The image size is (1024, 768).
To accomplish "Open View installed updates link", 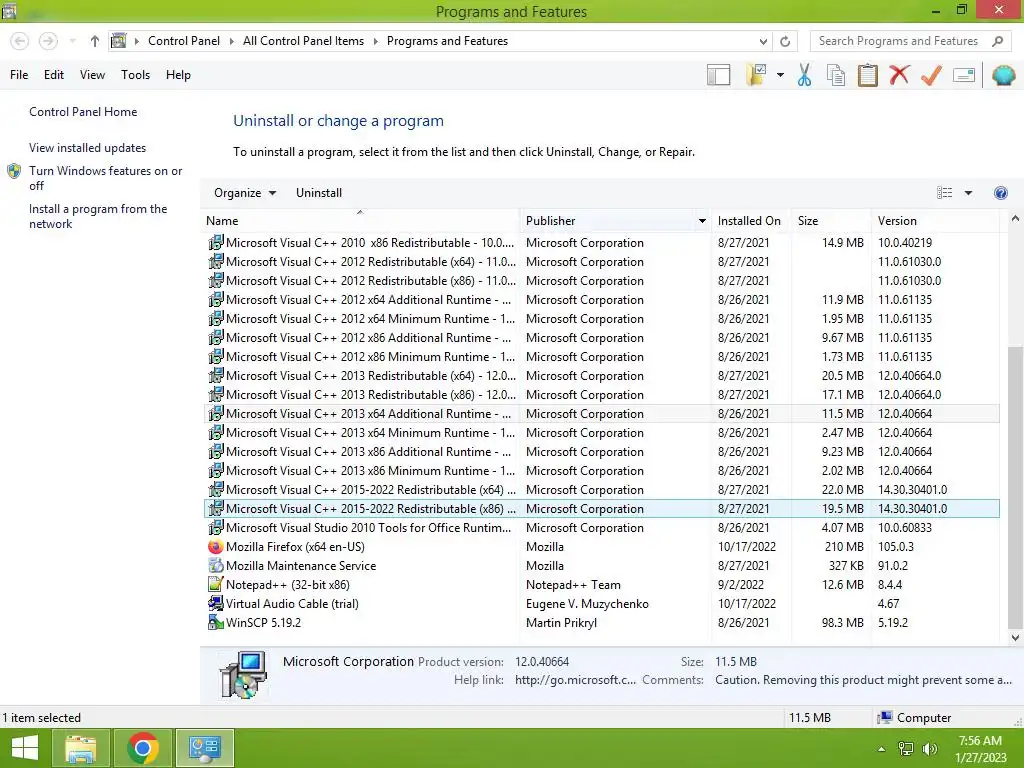I will click(88, 148).
